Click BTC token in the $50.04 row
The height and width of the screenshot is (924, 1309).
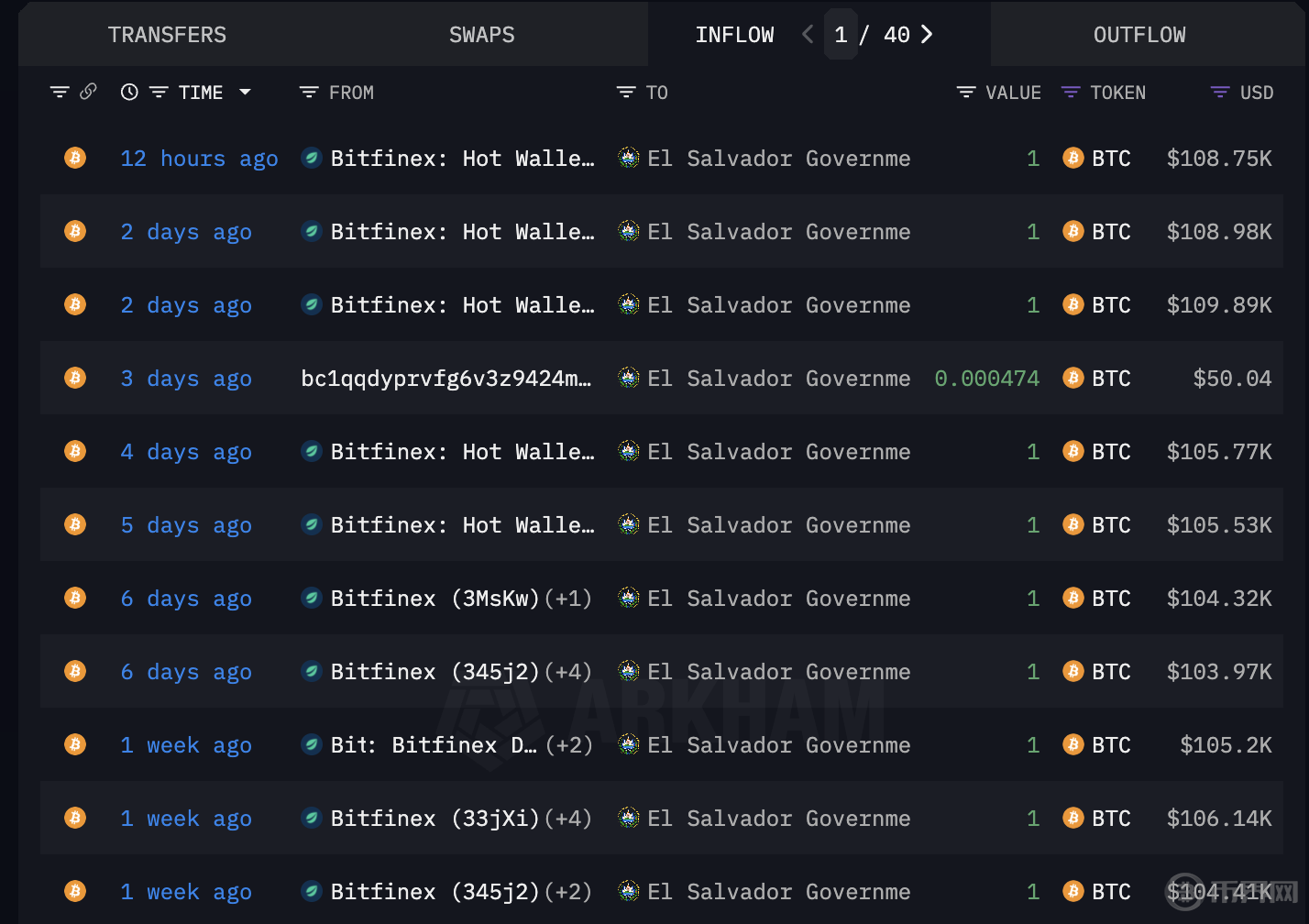click(x=1110, y=379)
